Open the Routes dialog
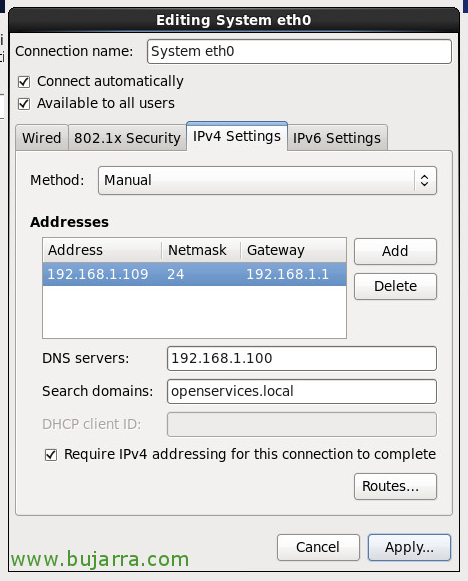Image resolution: width=468 pixels, height=581 pixels. pyautogui.click(x=395, y=487)
